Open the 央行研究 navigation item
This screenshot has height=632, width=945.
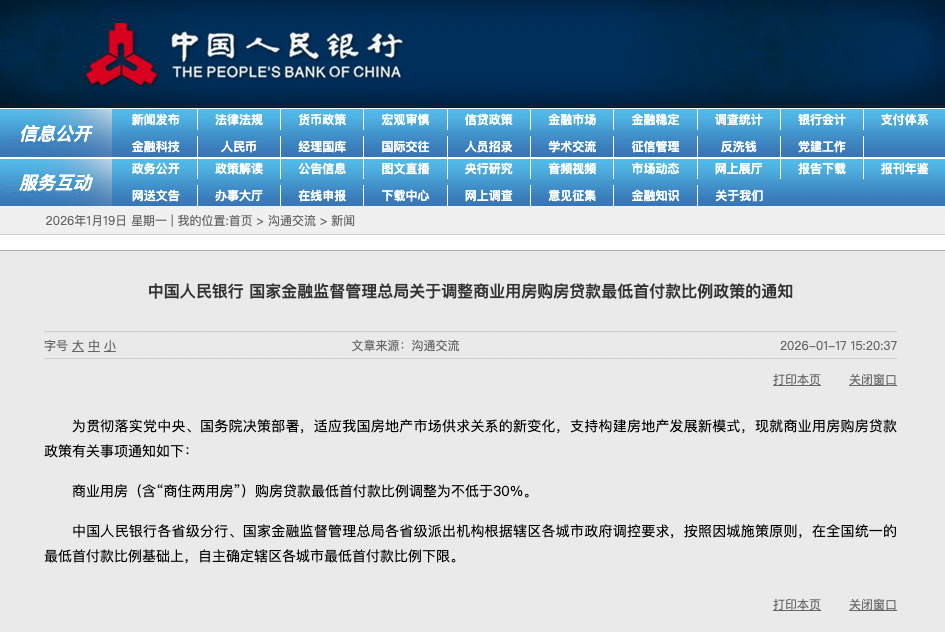(x=489, y=169)
